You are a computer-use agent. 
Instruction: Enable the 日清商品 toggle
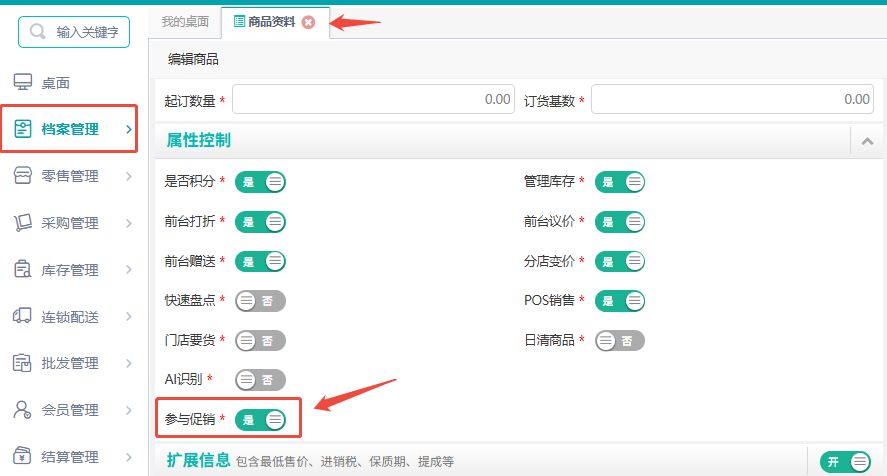pyautogui.click(x=619, y=341)
